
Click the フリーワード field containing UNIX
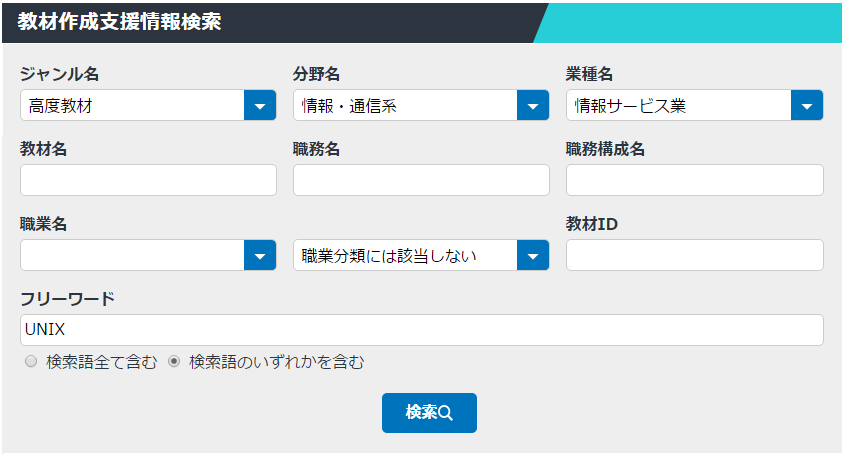422,330
